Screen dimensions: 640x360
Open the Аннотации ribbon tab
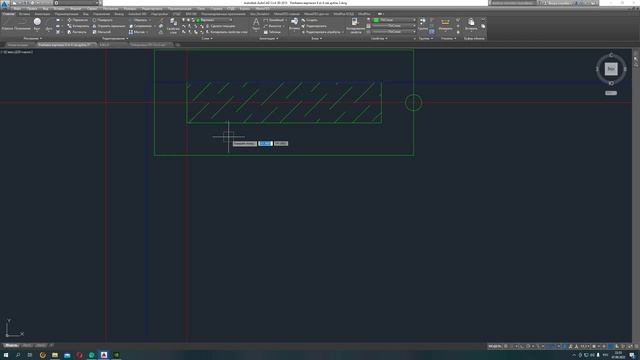click(x=42, y=14)
